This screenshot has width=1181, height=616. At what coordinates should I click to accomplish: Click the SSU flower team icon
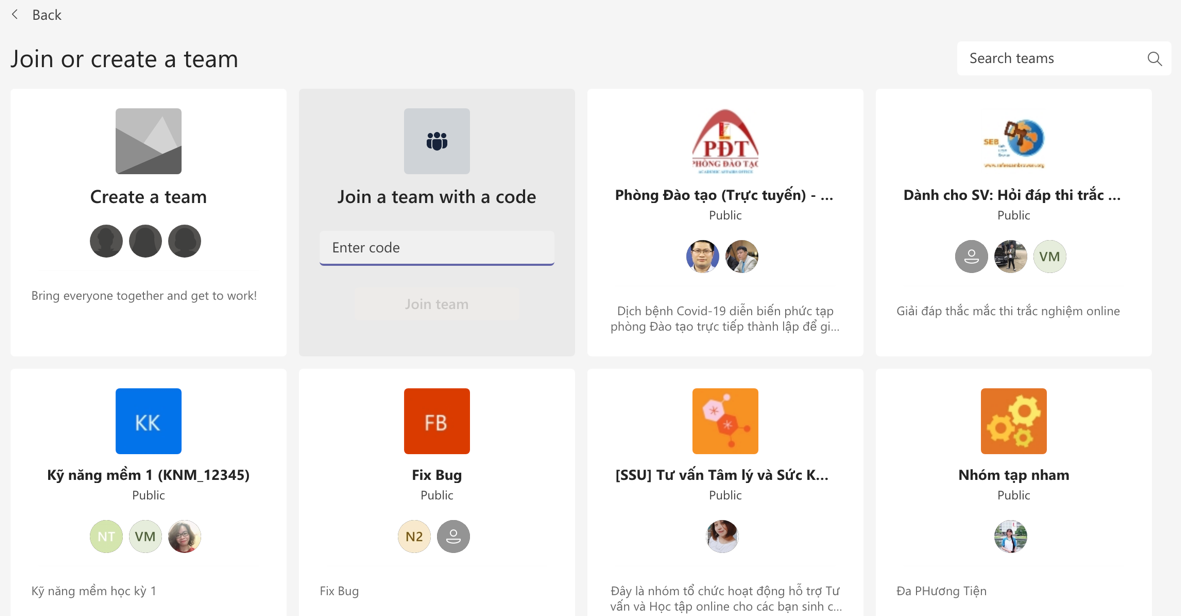(x=725, y=421)
